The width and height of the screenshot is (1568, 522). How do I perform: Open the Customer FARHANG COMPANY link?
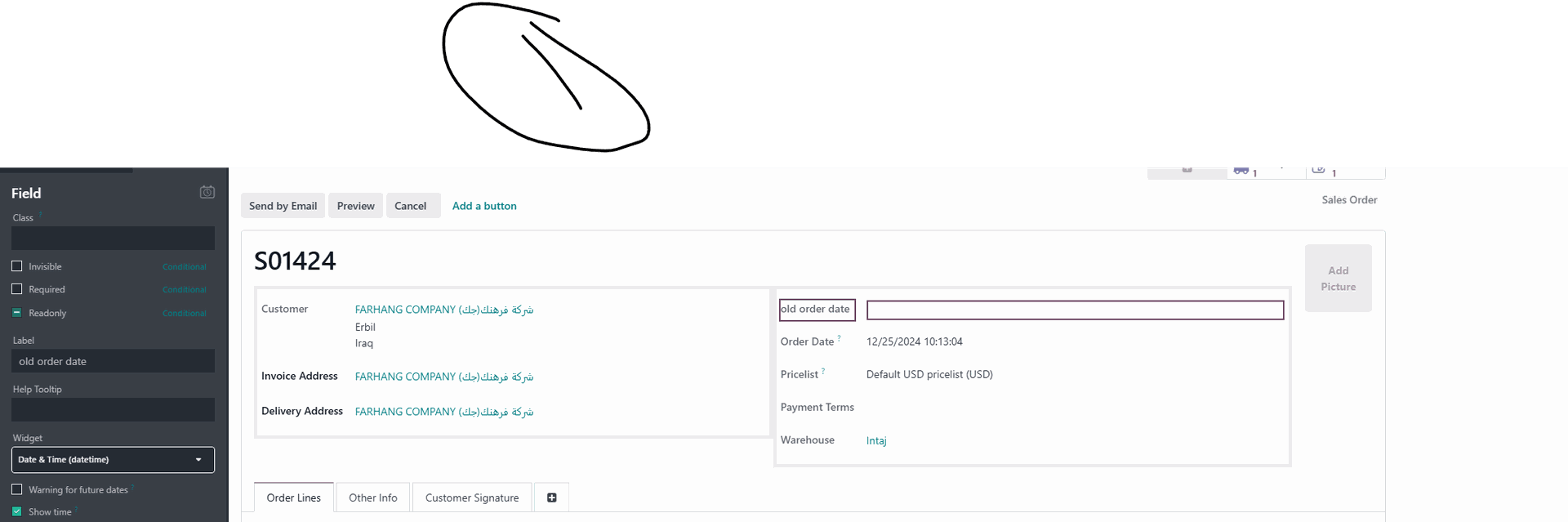tap(444, 310)
